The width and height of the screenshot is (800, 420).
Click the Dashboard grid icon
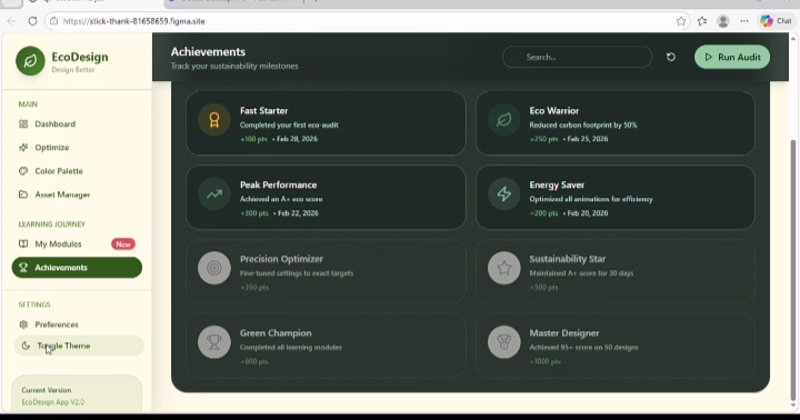pyautogui.click(x=23, y=124)
